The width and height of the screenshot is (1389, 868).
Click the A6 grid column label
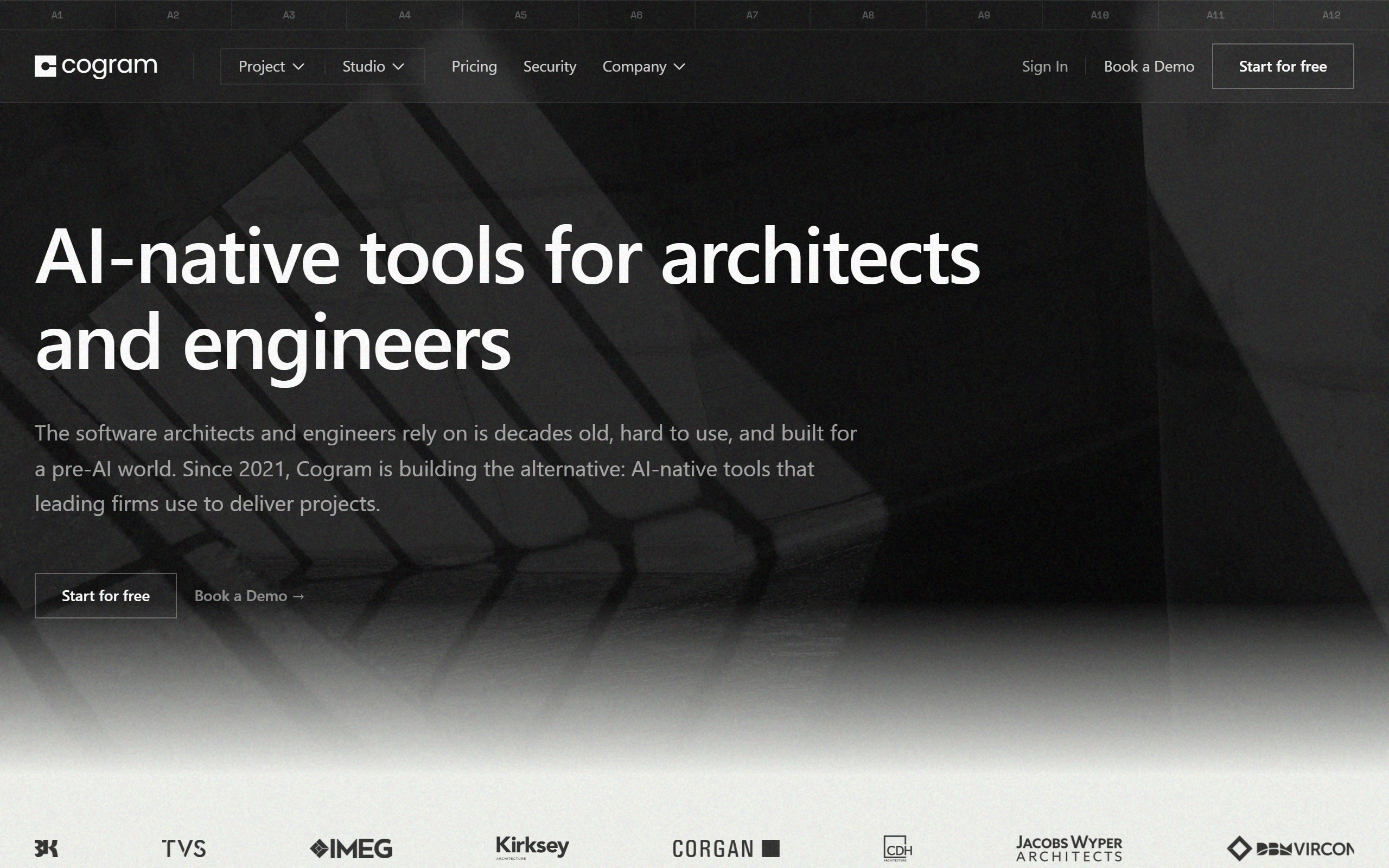pyautogui.click(x=636, y=15)
